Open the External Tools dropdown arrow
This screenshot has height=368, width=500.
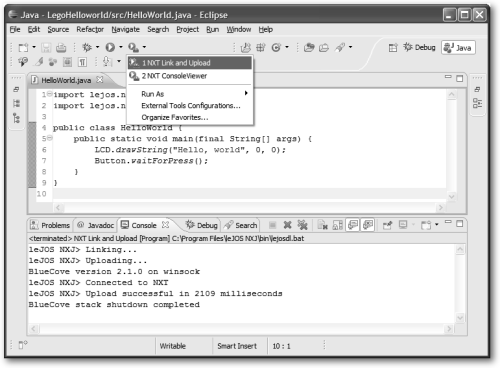tap(144, 47)
